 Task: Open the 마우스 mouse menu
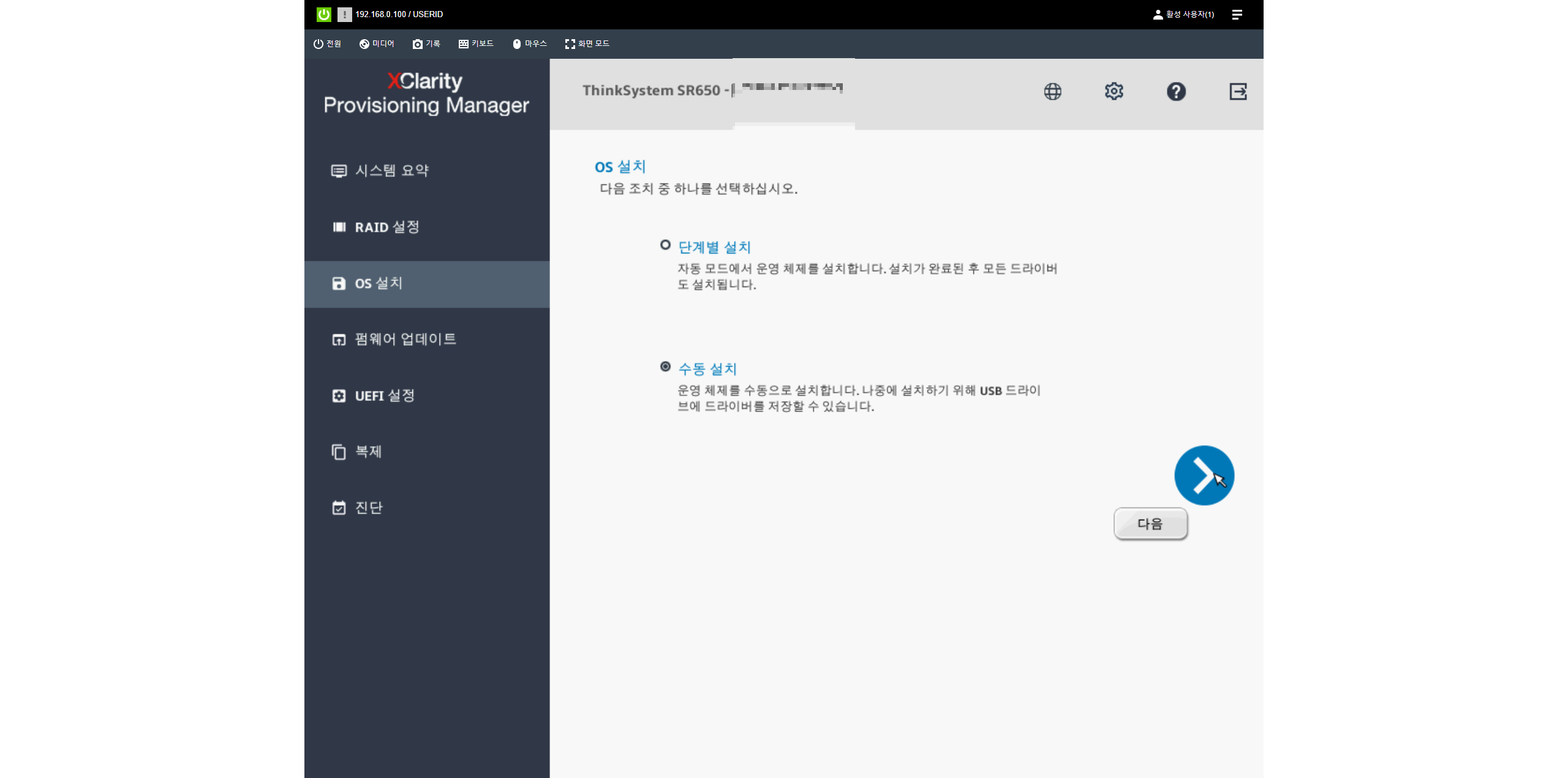click(x=529, y=43)
